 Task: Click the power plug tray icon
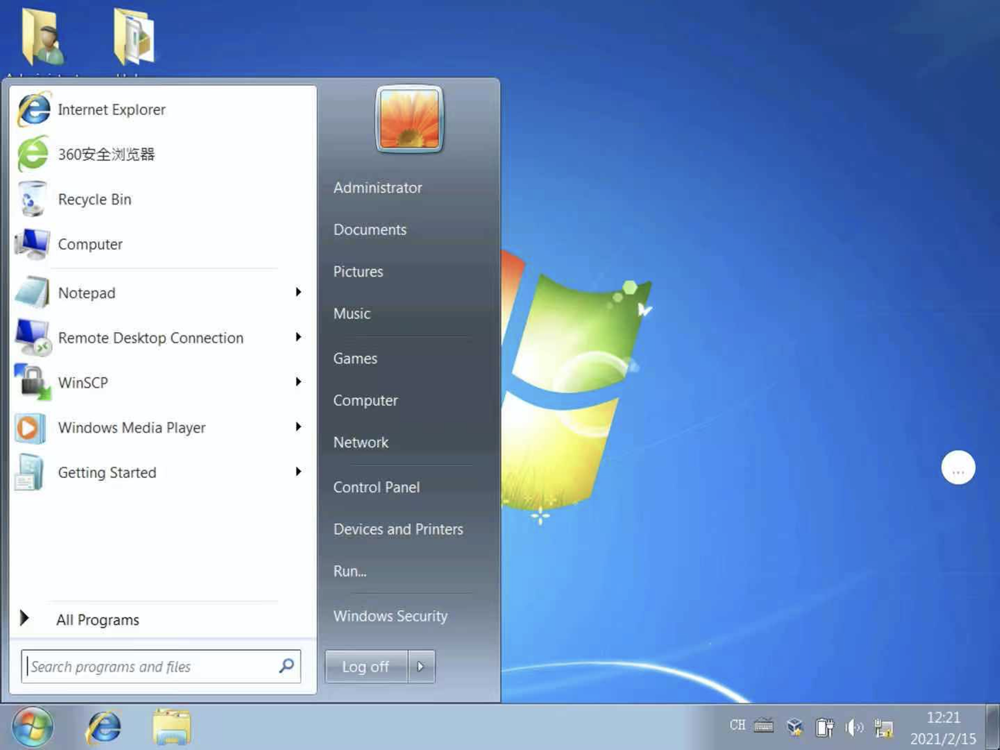click(x=825, y=727)
